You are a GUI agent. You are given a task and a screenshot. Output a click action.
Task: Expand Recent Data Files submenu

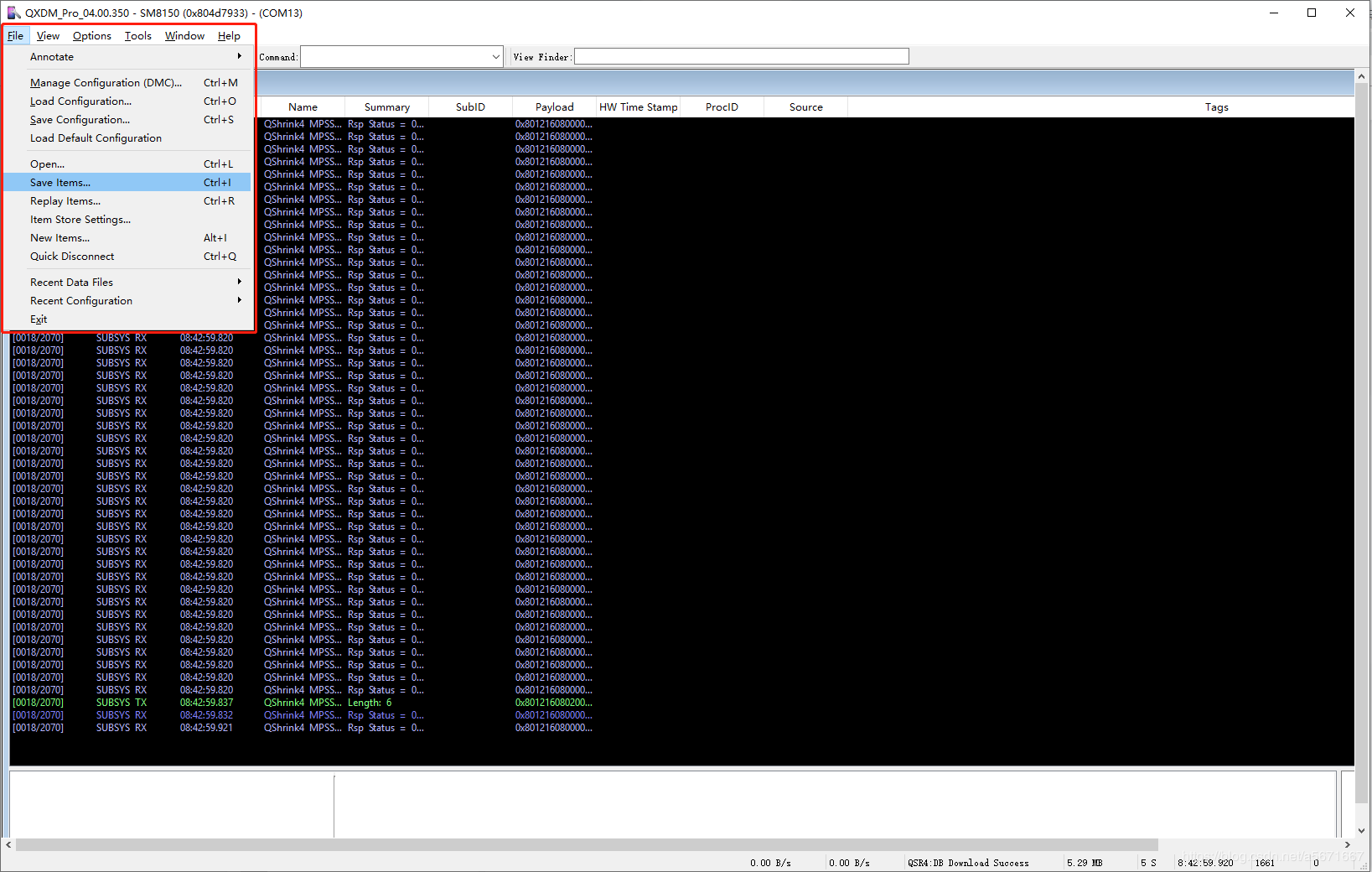pos(127,283)
